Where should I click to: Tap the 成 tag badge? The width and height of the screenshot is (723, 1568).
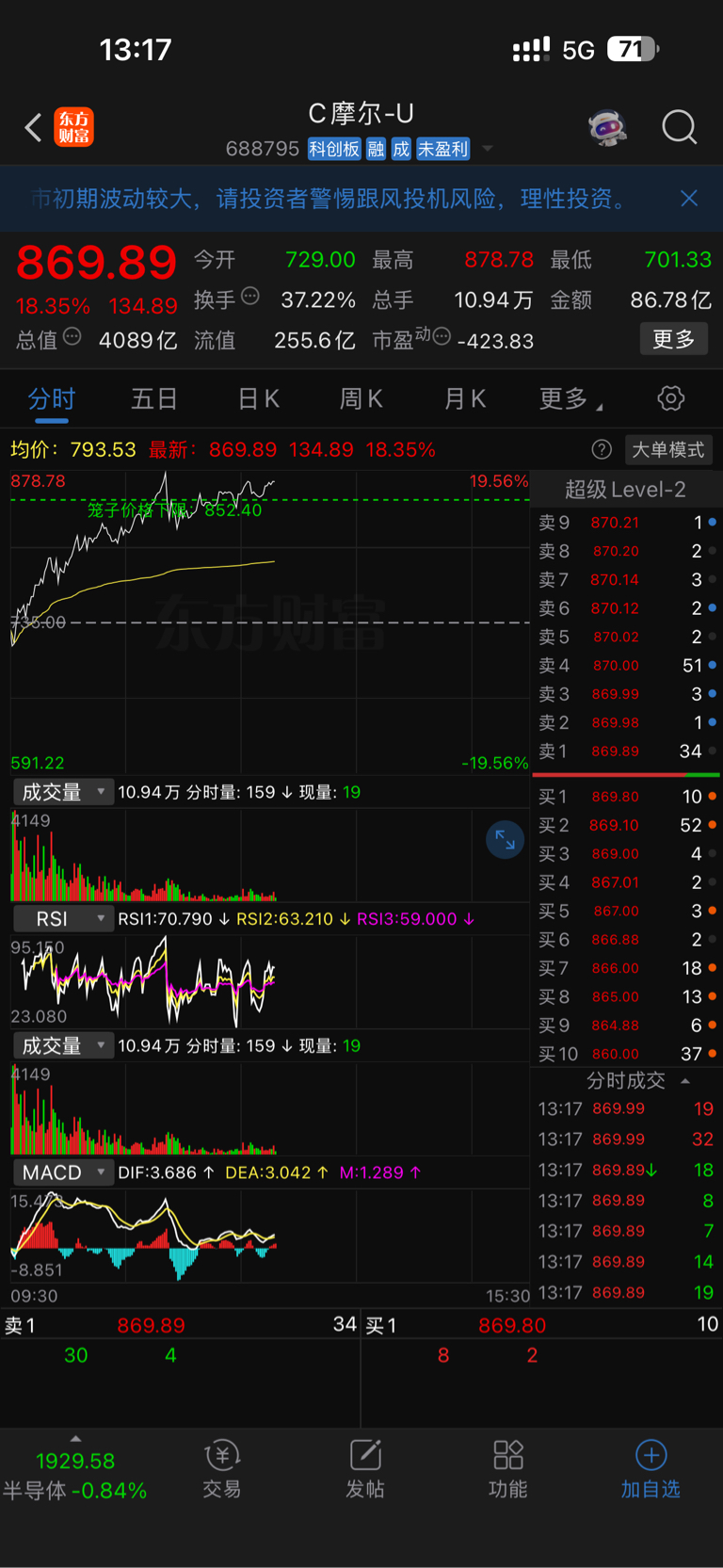402,149
